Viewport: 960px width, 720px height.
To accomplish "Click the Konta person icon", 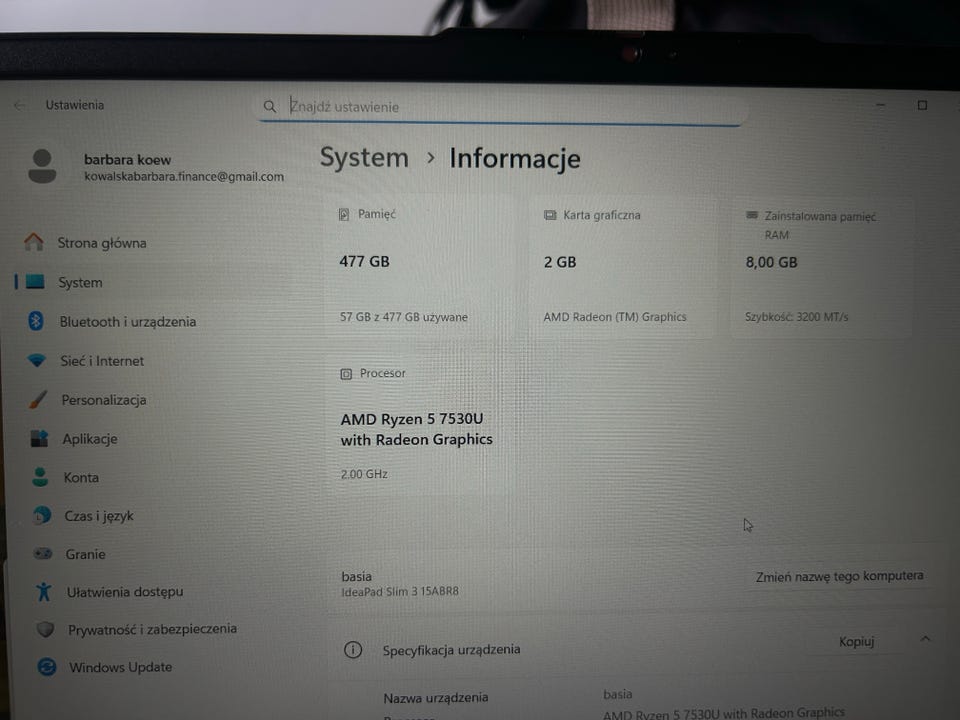I will pos(40,477).
